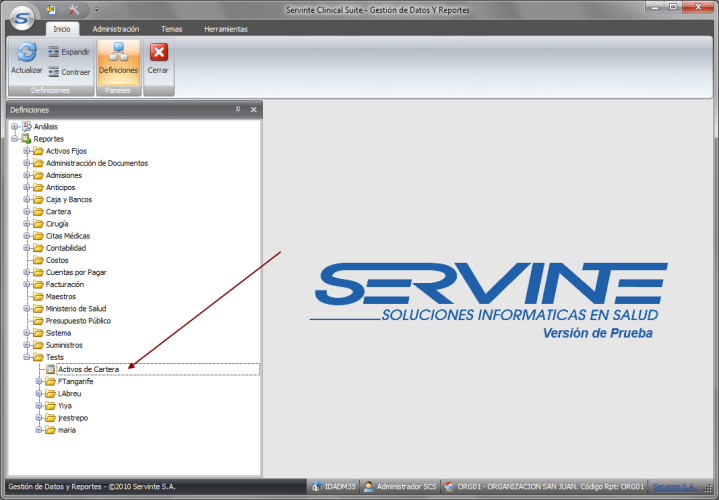The height and width of the screenshot is (500, 719).
Task: Select the Activos de Cartera report
Action: click(88, 369)
